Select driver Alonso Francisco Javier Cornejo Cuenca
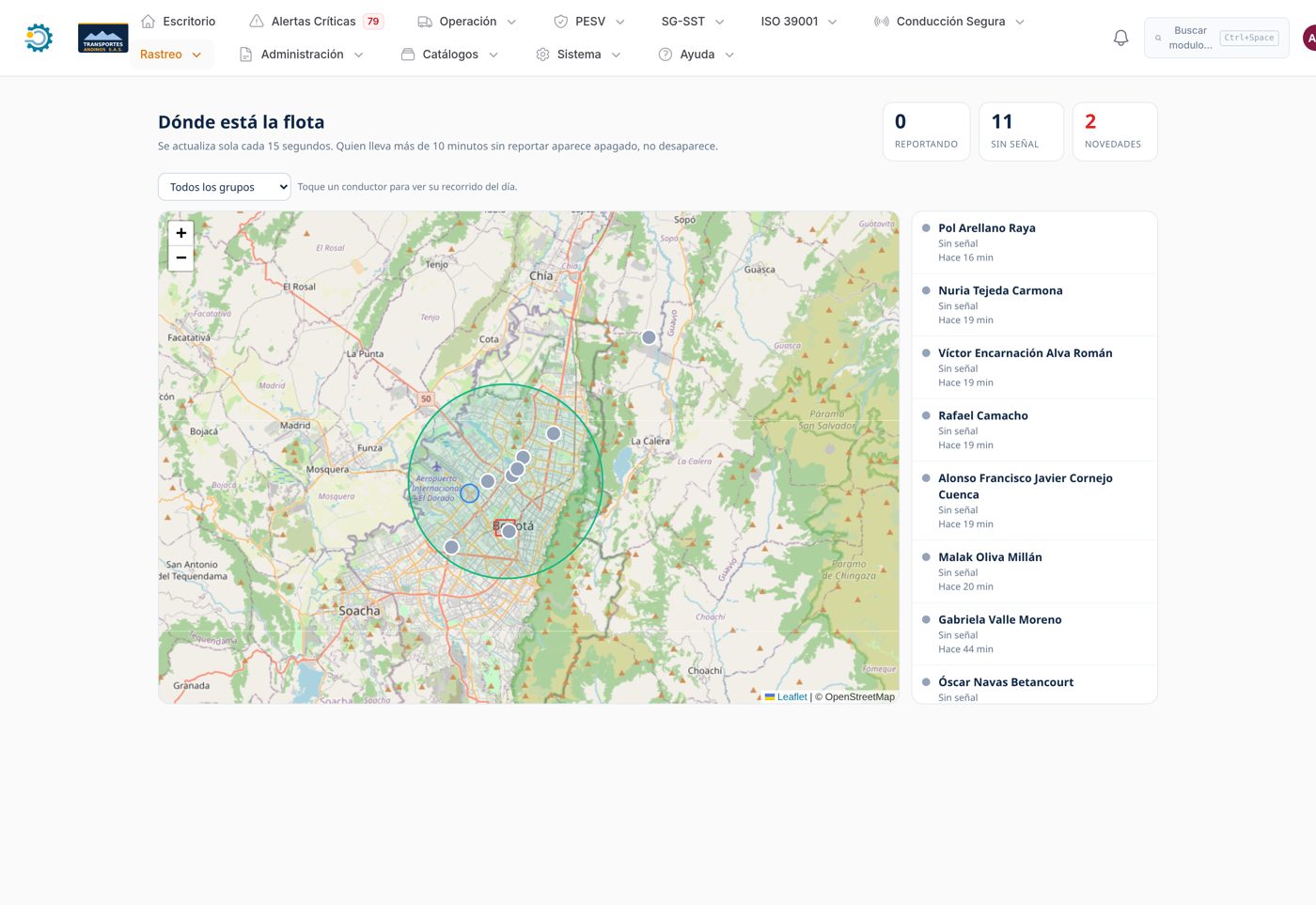 click(x=1034, y=501)
